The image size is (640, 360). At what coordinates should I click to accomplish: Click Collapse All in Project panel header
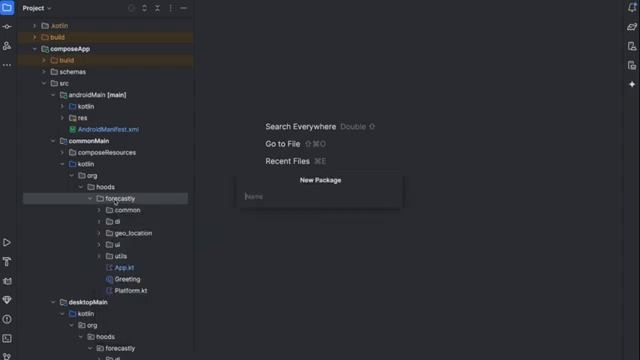158,8
